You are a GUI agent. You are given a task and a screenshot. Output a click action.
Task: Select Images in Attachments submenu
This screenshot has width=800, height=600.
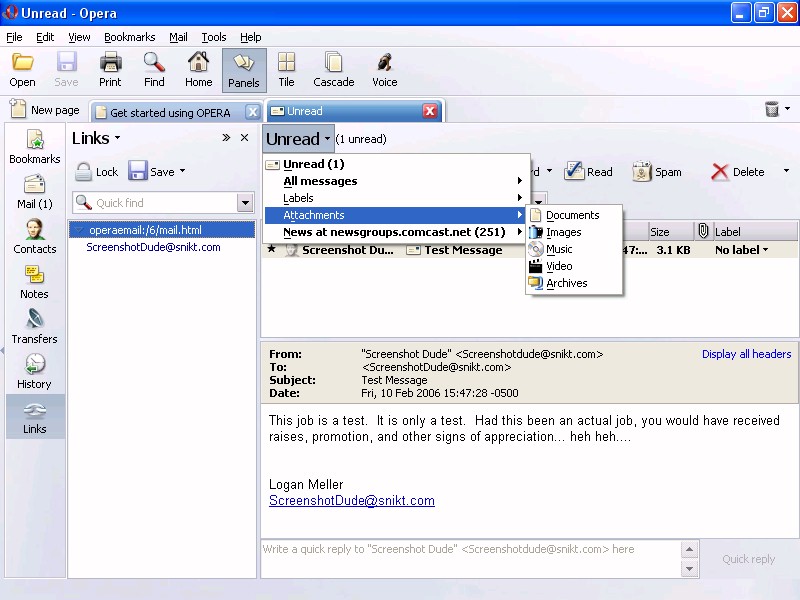click(563, 232)
